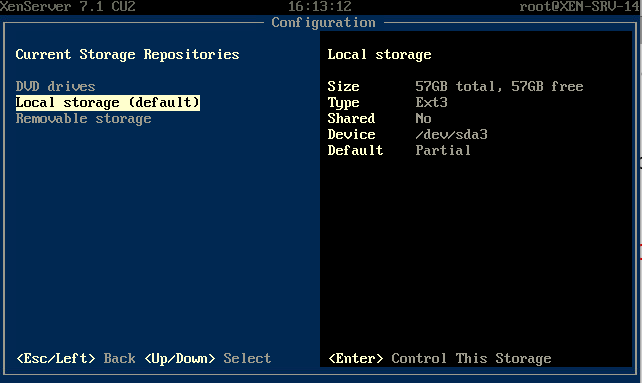The image size is (642, 383).
Task: Click the Configuration title at top
Action: (323, 23)
